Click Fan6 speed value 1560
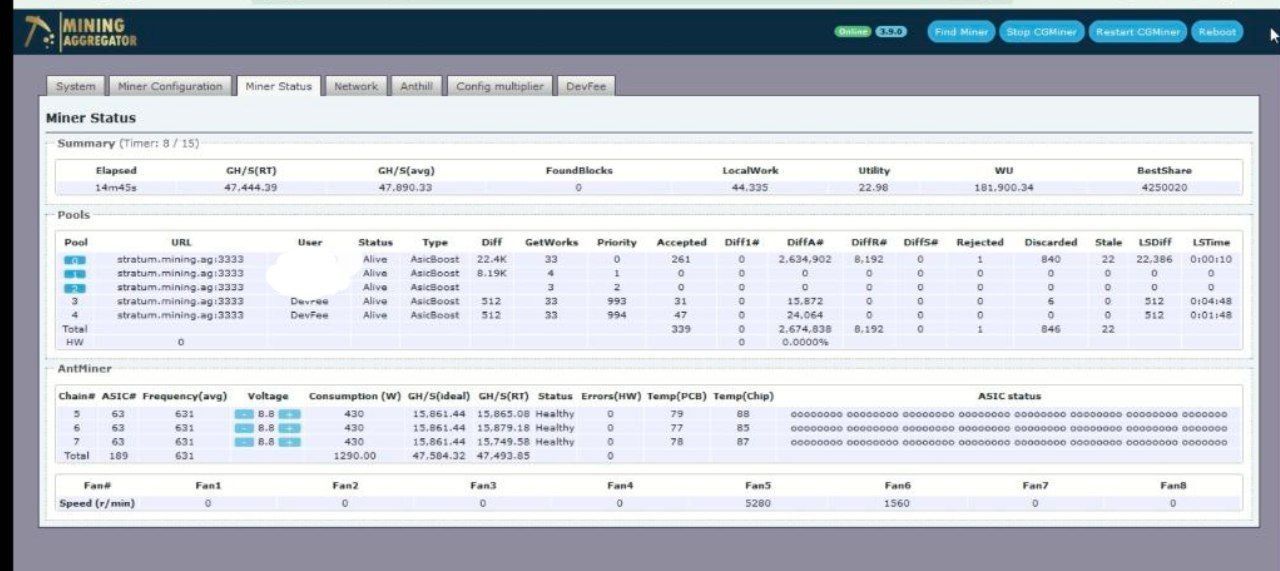1280x571 pixels. point(897,504)
